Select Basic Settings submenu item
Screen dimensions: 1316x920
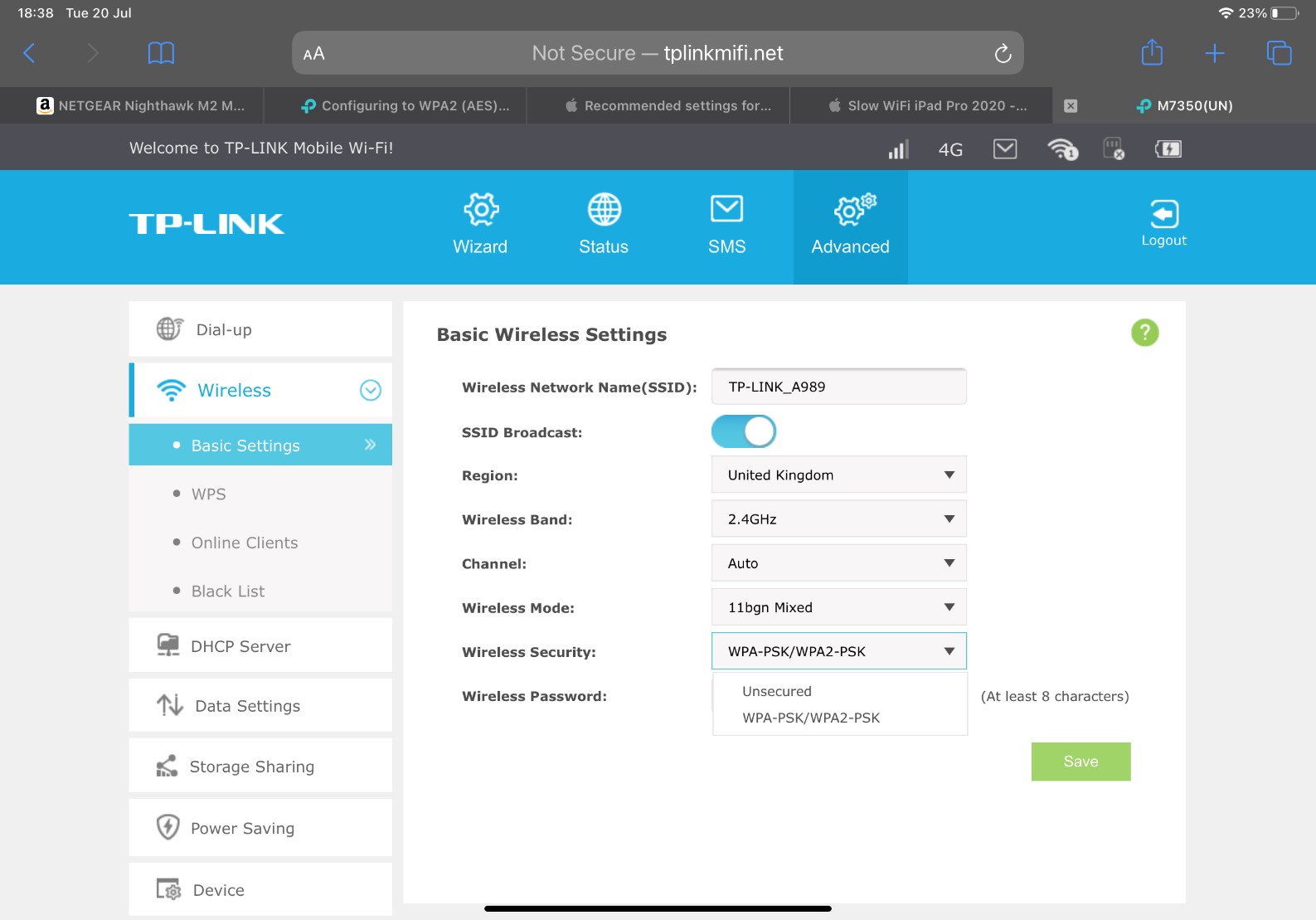[x=260, y=445]
